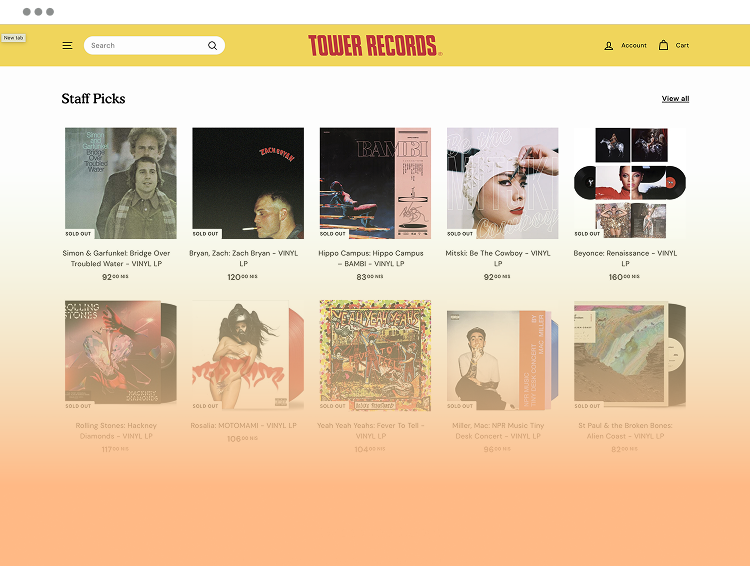Screen dimensions: 750x566
Task: Click the magnifying glass search icon
Action: pos(212,45)
